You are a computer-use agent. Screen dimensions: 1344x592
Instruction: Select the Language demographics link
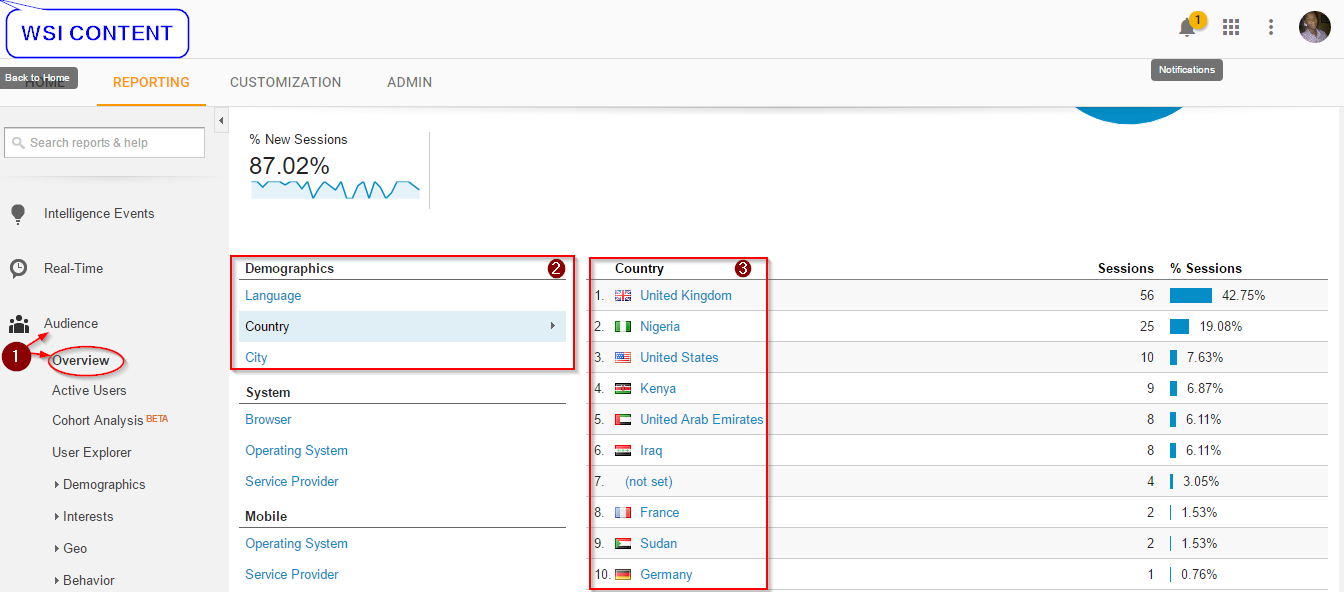pos(273,296)
